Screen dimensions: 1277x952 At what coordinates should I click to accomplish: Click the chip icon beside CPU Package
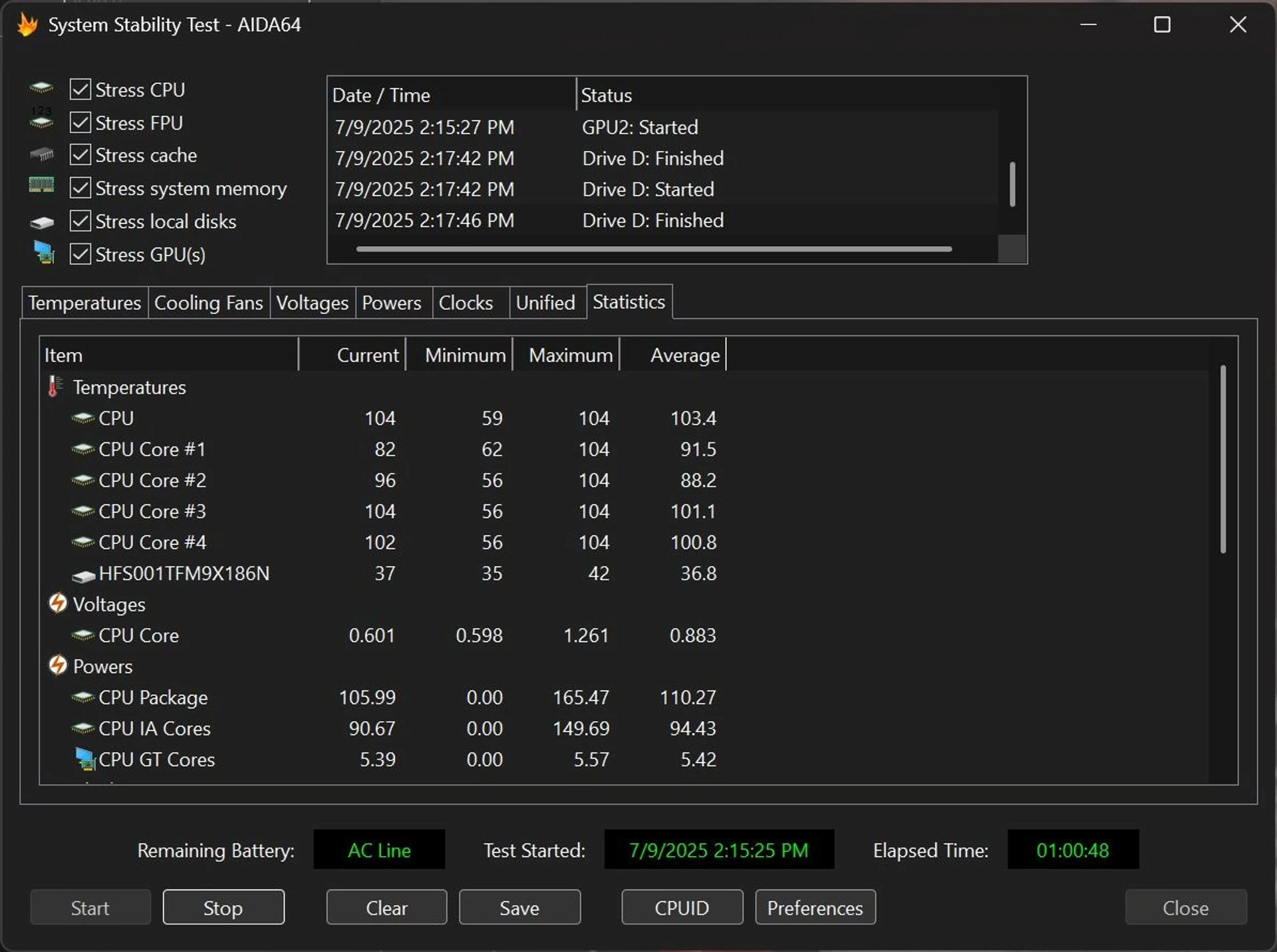coord(82,697)
